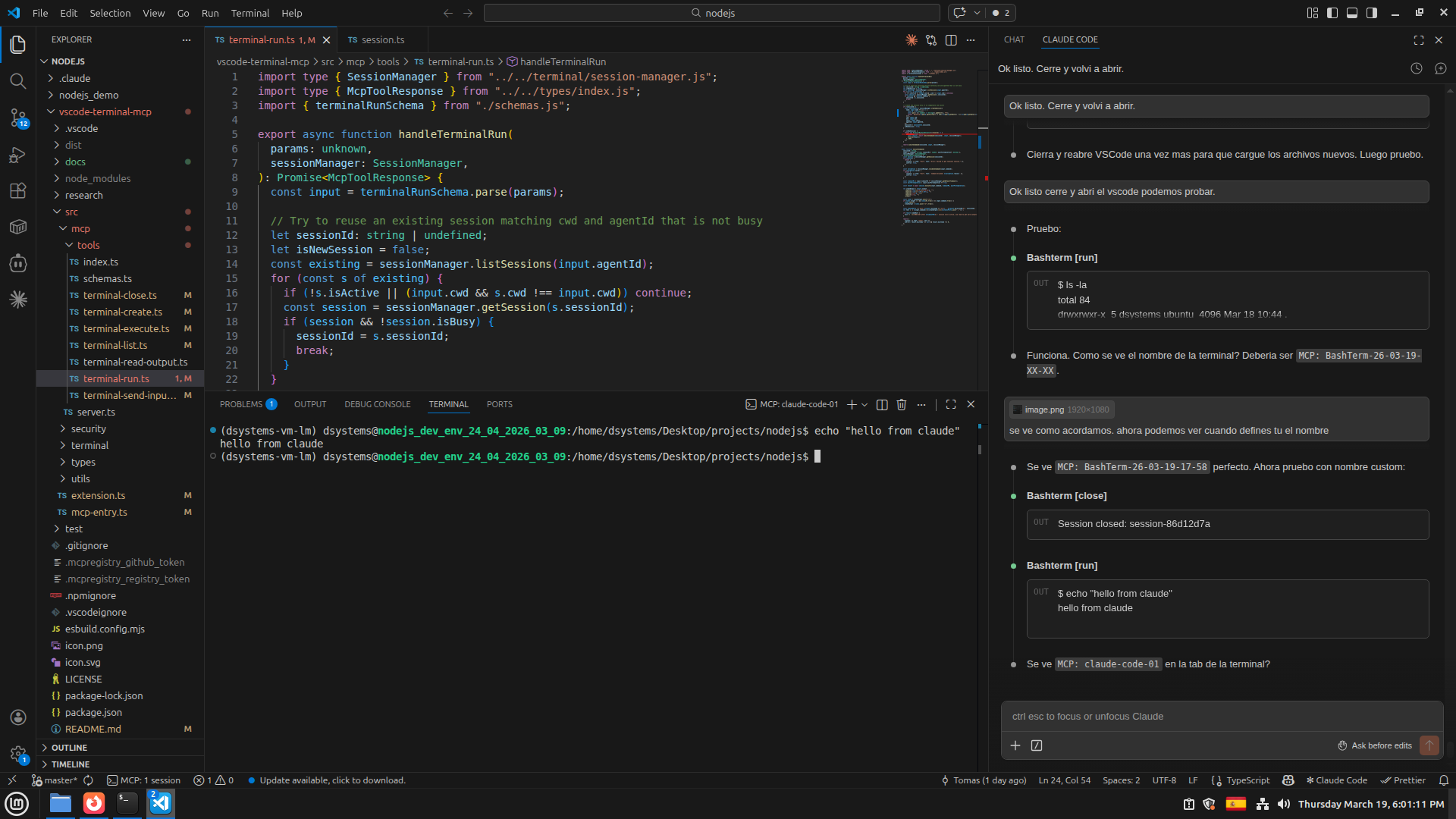Switch to the session.ts tab

pyautogui.click(x=383, y=39)
